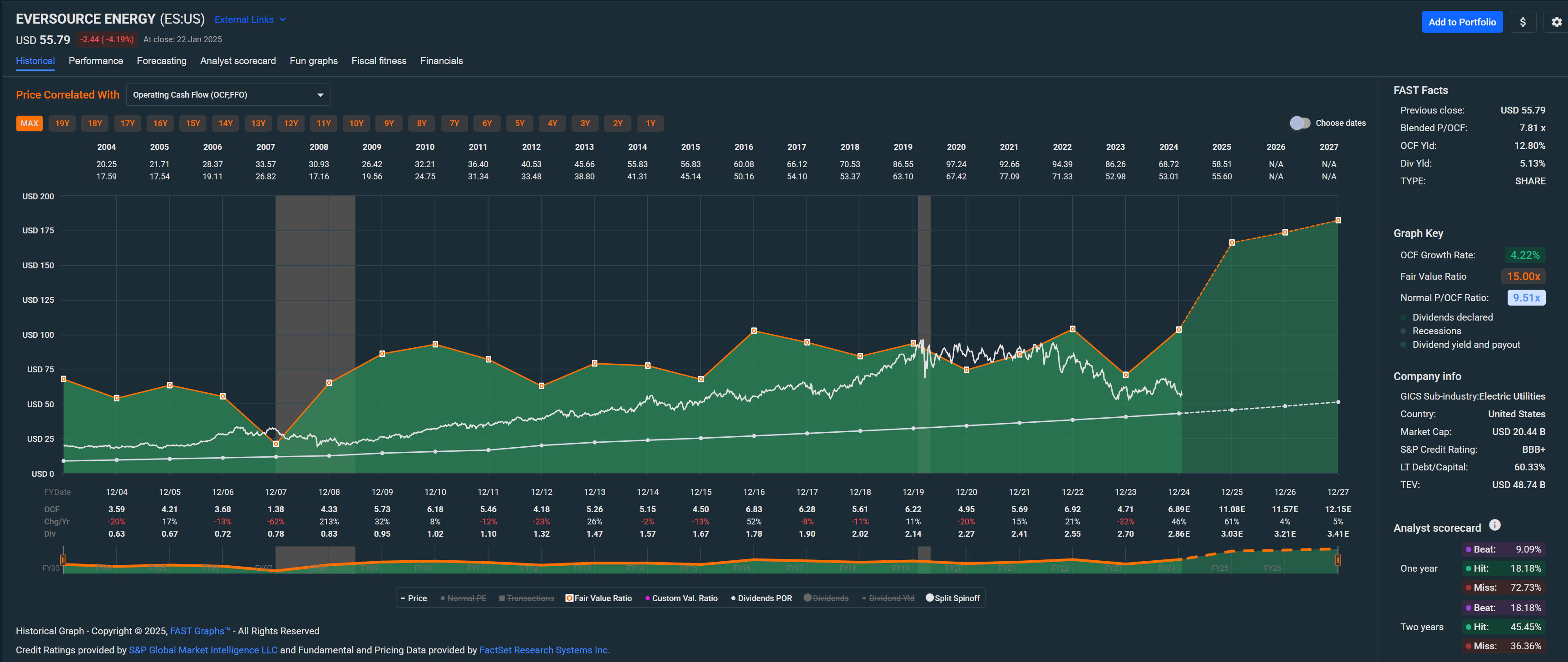Click Add to Portfolio button
1568x662 pixels.
pos(1461,22)
